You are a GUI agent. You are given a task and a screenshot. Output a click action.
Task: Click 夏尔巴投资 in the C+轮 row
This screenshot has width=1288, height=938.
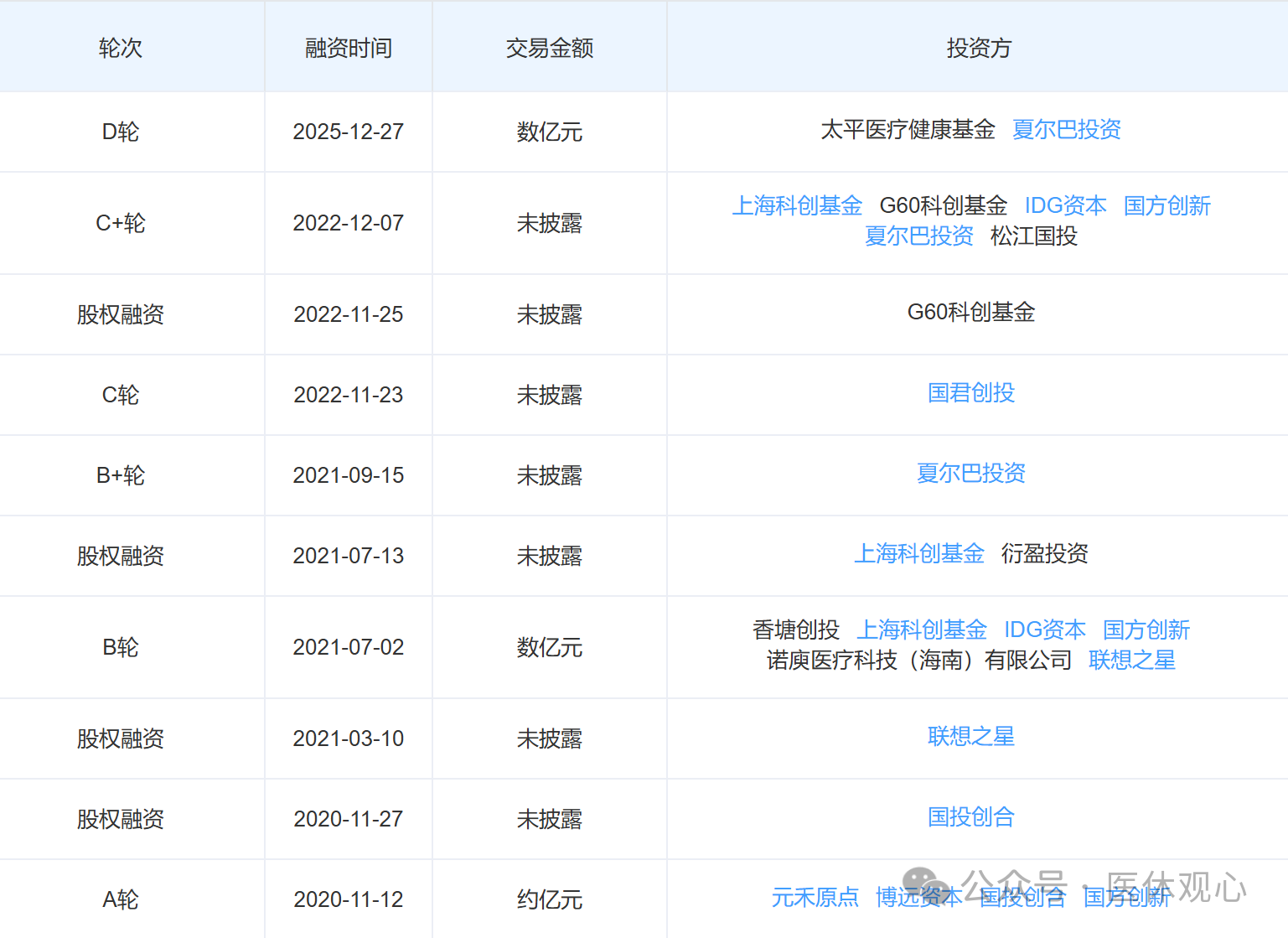pos(918,236)
